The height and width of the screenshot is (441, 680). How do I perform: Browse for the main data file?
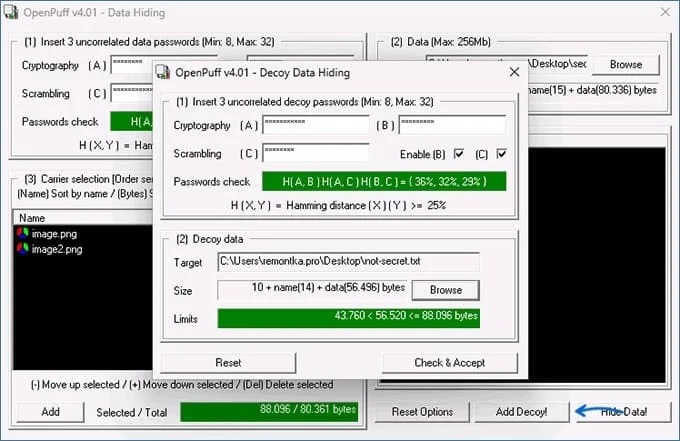[626, 65]
